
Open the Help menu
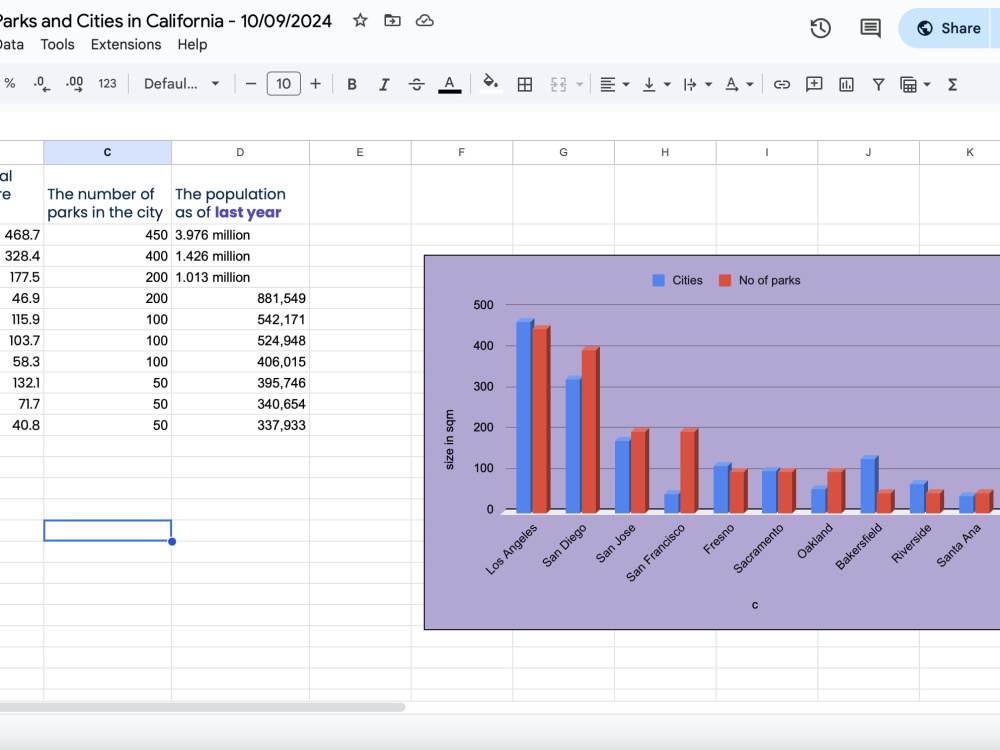point(192,45)
